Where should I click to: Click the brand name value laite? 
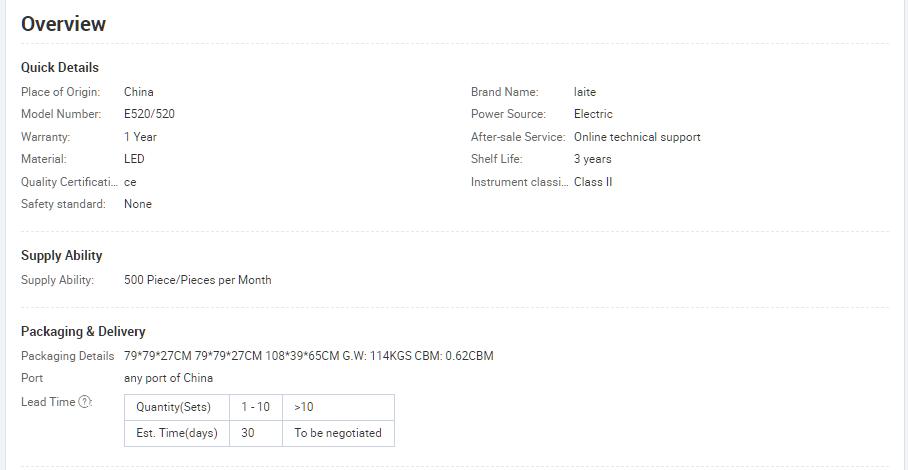585,92
